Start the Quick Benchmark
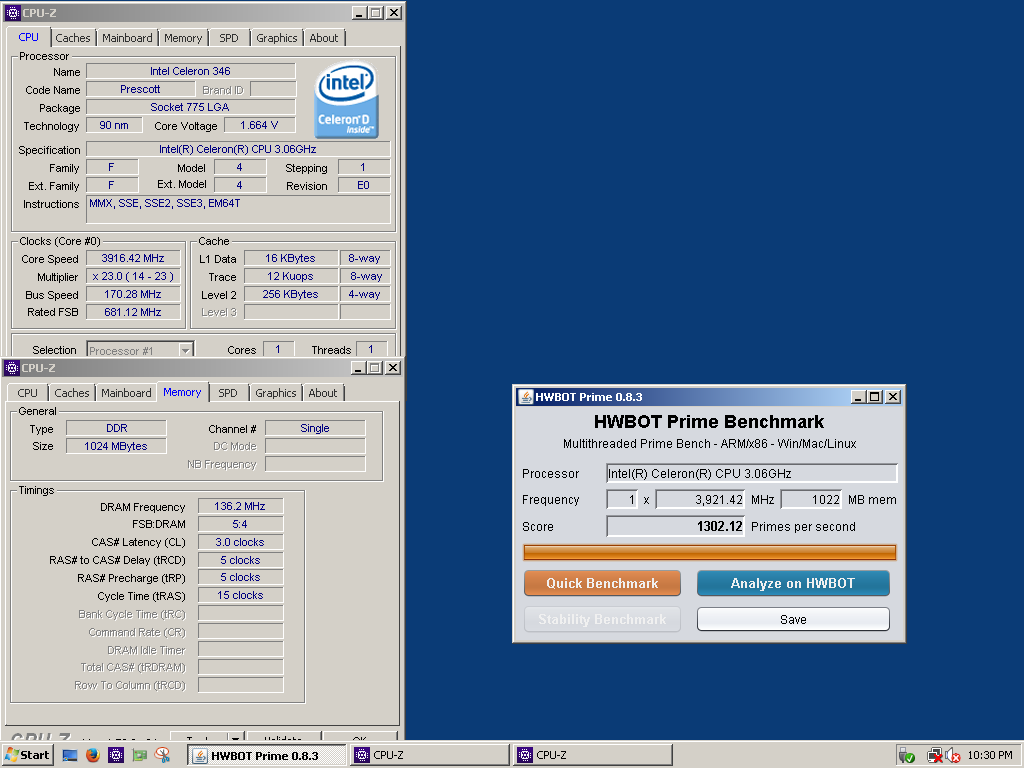Image resolution: width=1024 pixels, height=768 pixels. (602, 583)
